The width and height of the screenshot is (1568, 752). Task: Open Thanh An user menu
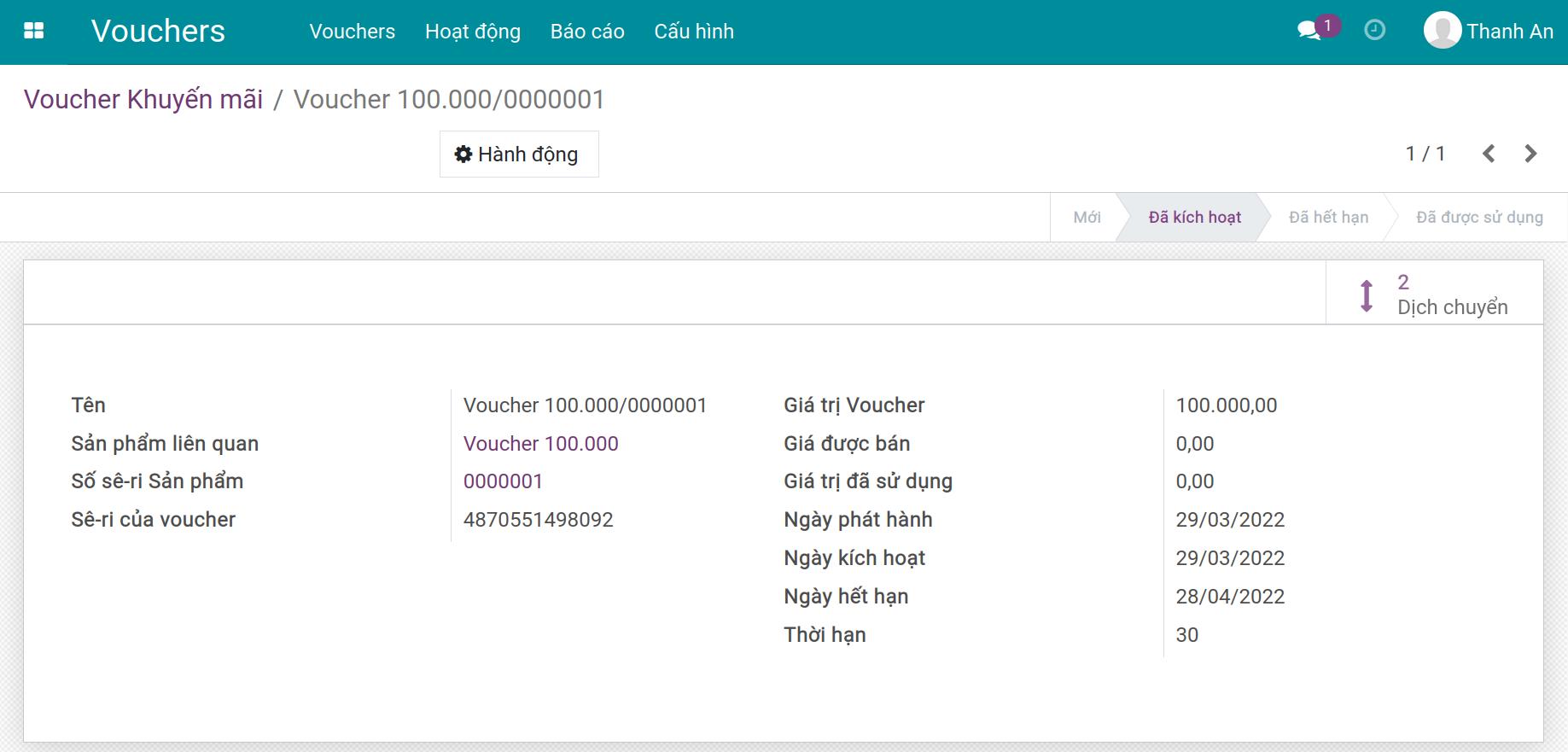[1489, 32]
